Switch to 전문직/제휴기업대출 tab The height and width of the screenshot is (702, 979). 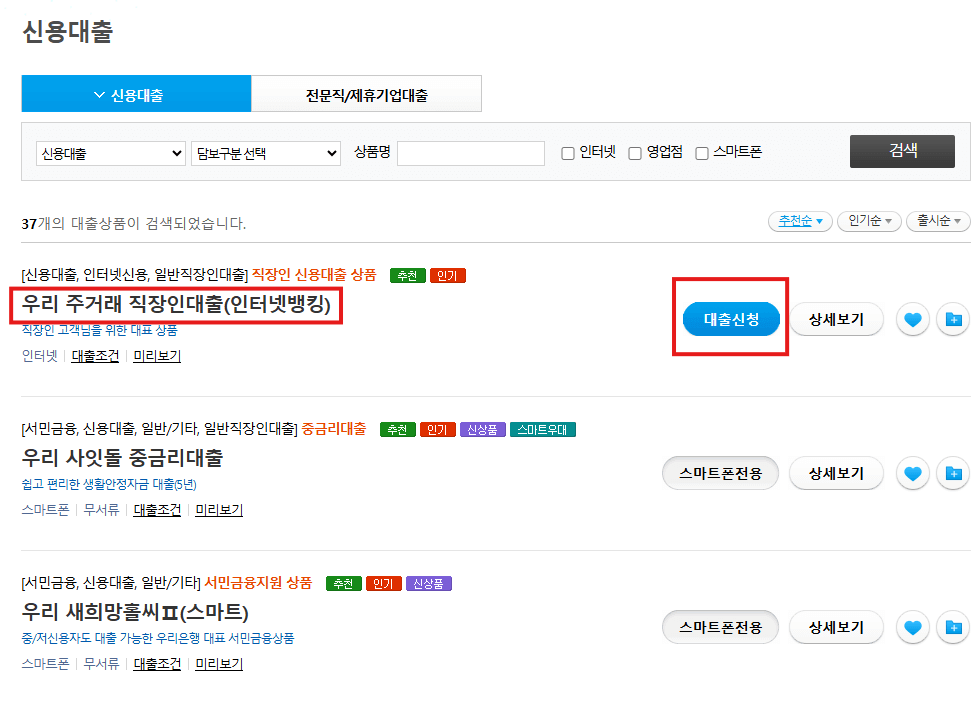click(367, 94)
